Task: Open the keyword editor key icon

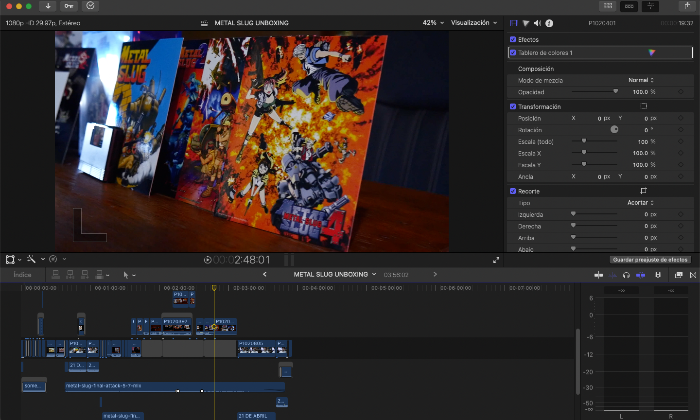Action: (x=69, y=6)
